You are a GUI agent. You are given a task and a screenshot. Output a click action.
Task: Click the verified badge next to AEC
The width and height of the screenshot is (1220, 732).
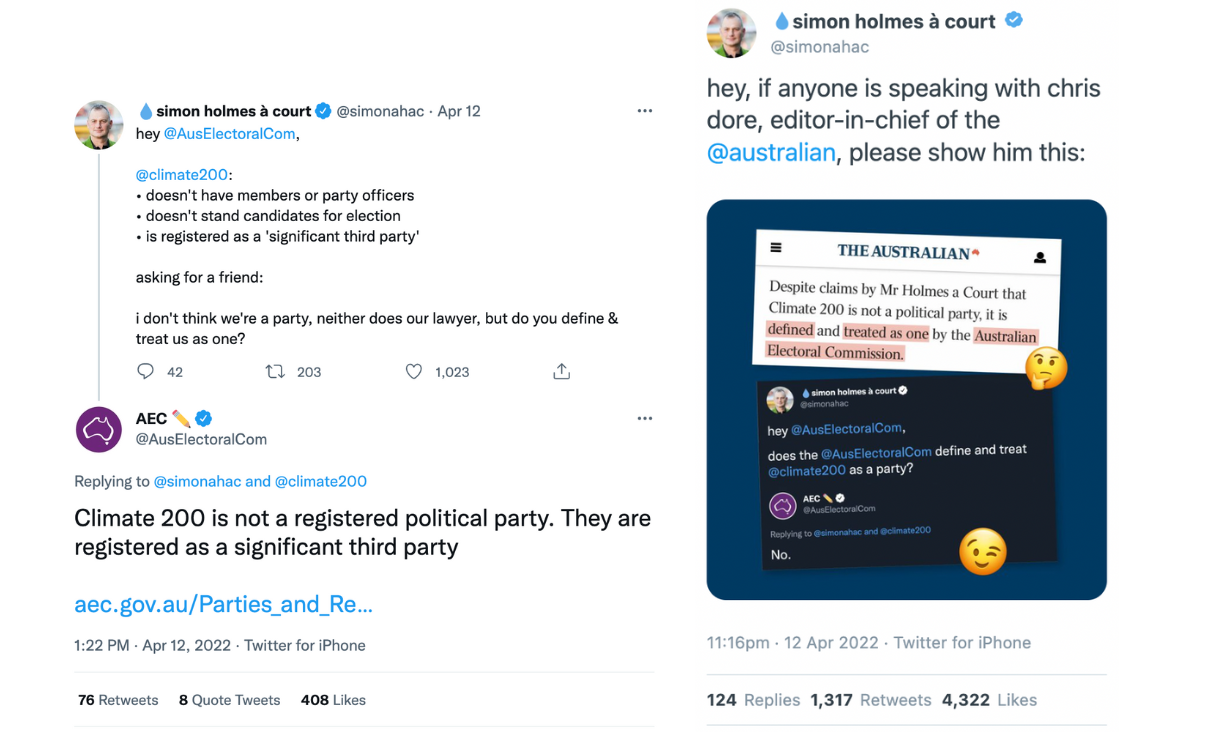point(204,418)
